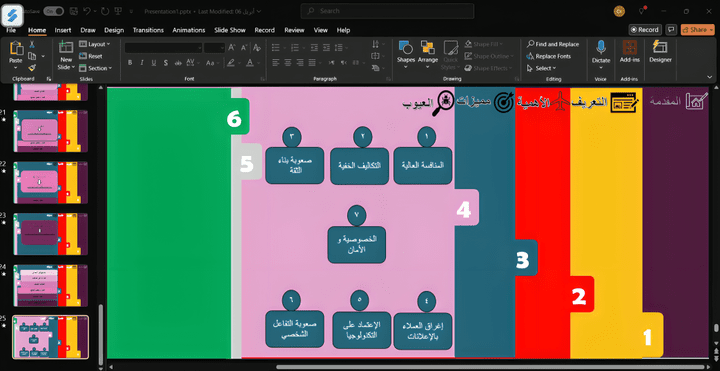Click the Reset slide button
The image size is (720, 371).
[x=91, y=56]
